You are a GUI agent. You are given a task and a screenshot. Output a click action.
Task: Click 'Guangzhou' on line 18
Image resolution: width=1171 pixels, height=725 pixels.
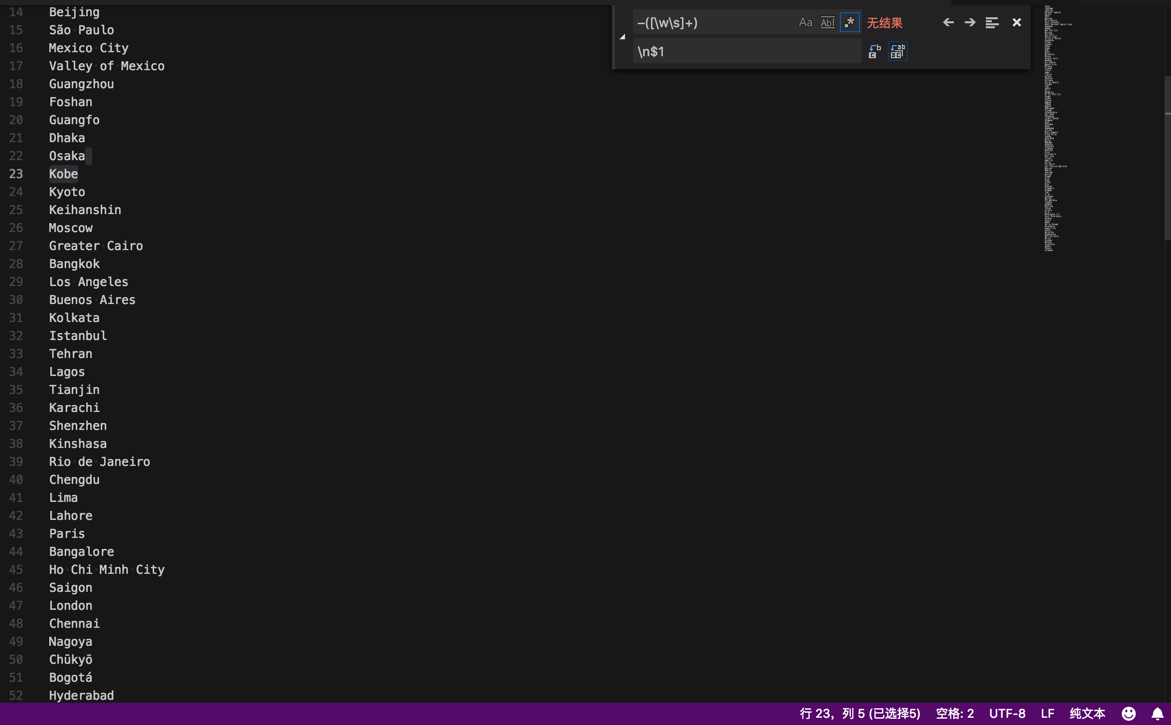(81, 84)
